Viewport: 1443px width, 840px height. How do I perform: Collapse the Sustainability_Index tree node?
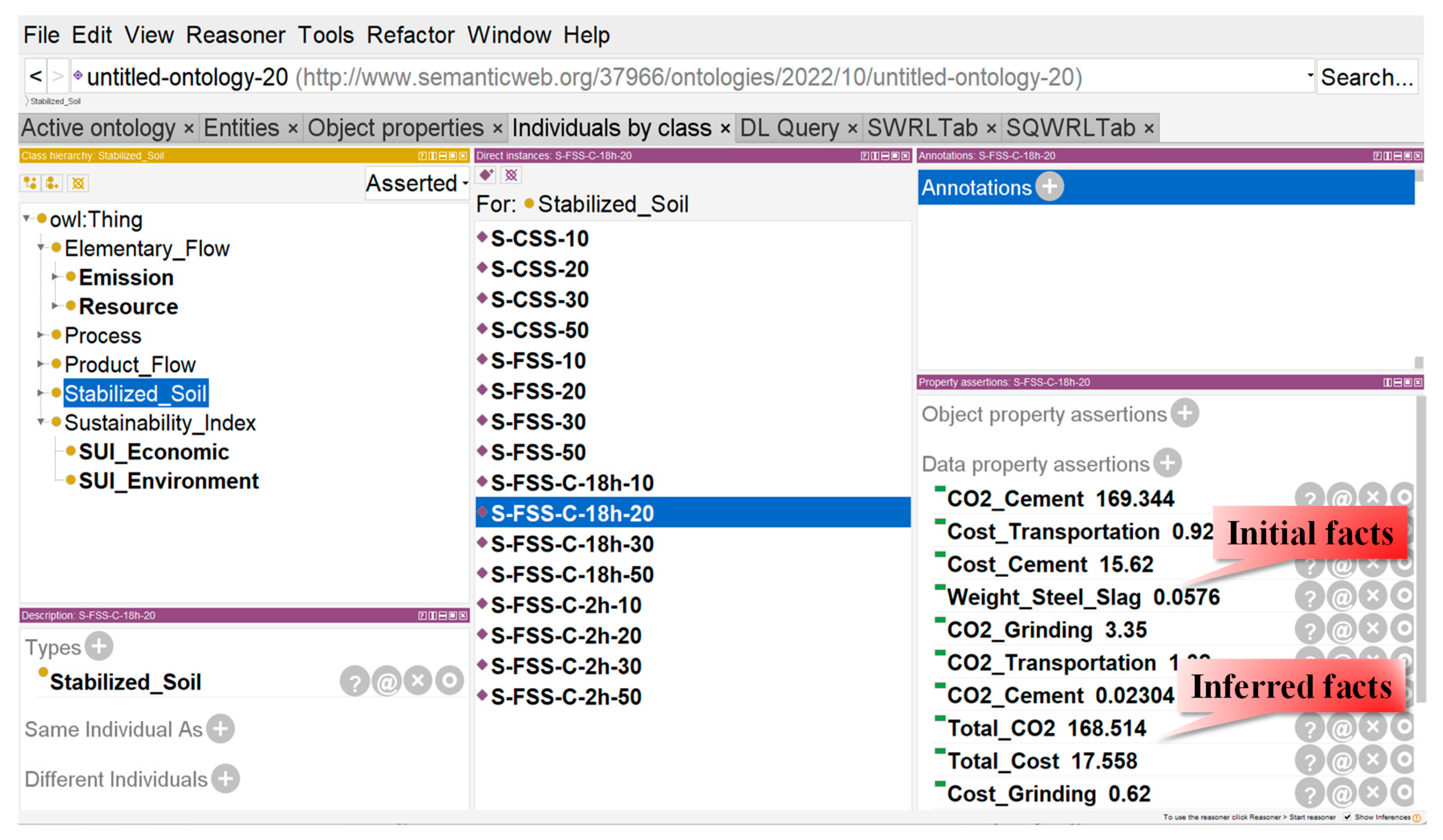pos(41,422)
